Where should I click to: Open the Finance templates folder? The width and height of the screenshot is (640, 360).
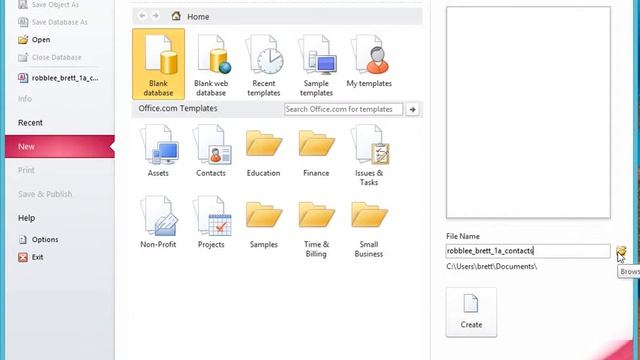tap(316, 152)
